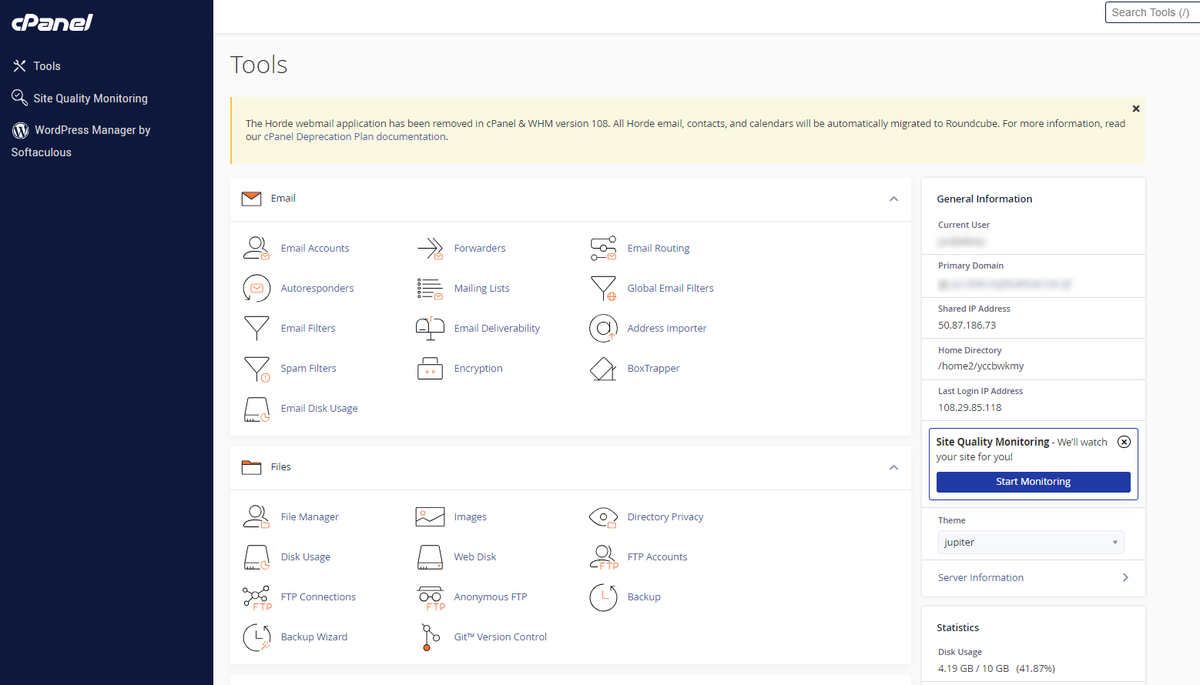Image resolution: width=1200 pixels, height=685 pixels.
Task: Select Site Quality Monitoring in sidebar
Action: click(x=79, y=98)
